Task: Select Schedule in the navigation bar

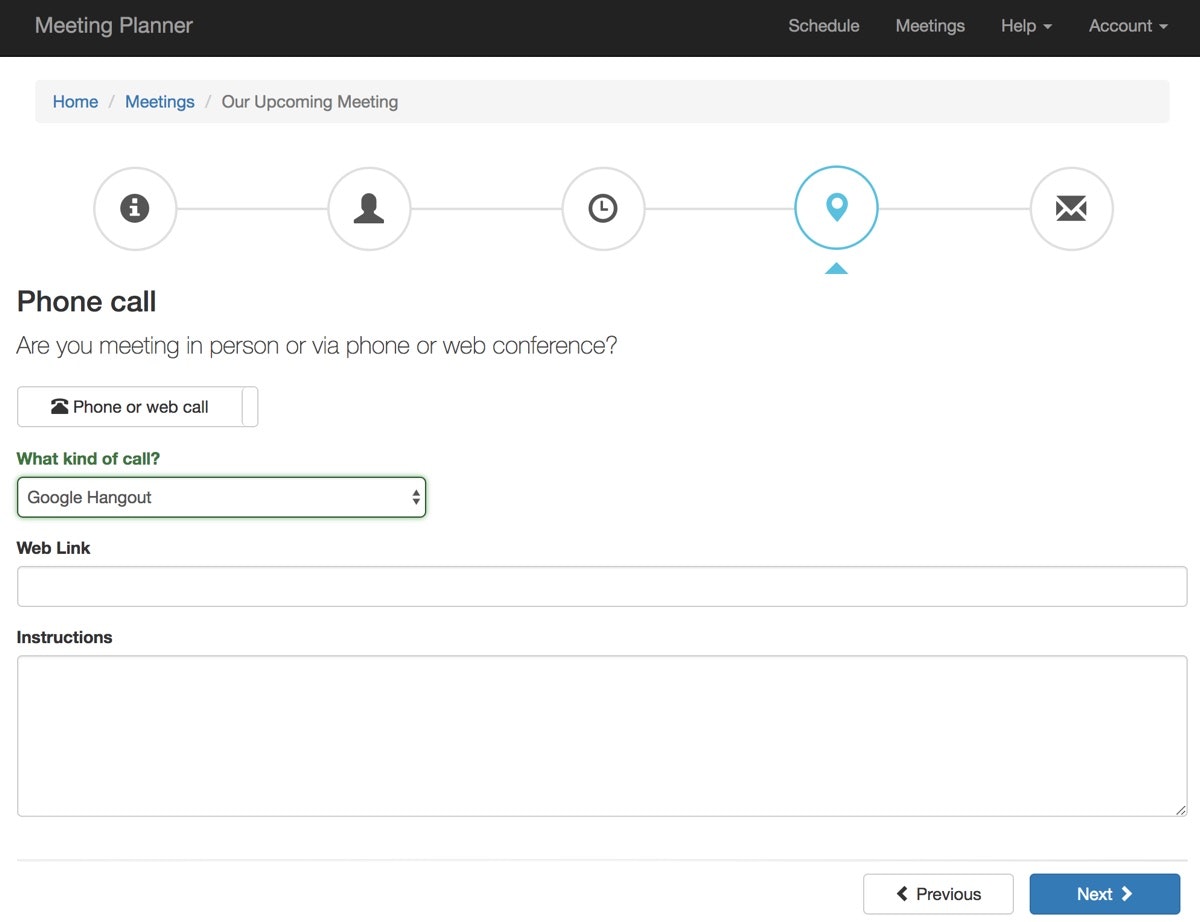Action: point(823,26)
